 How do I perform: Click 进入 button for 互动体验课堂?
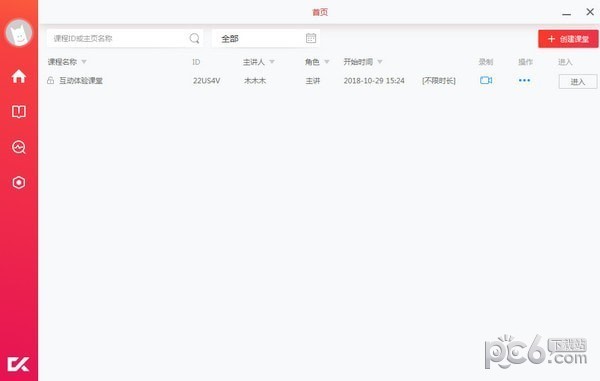578,81
